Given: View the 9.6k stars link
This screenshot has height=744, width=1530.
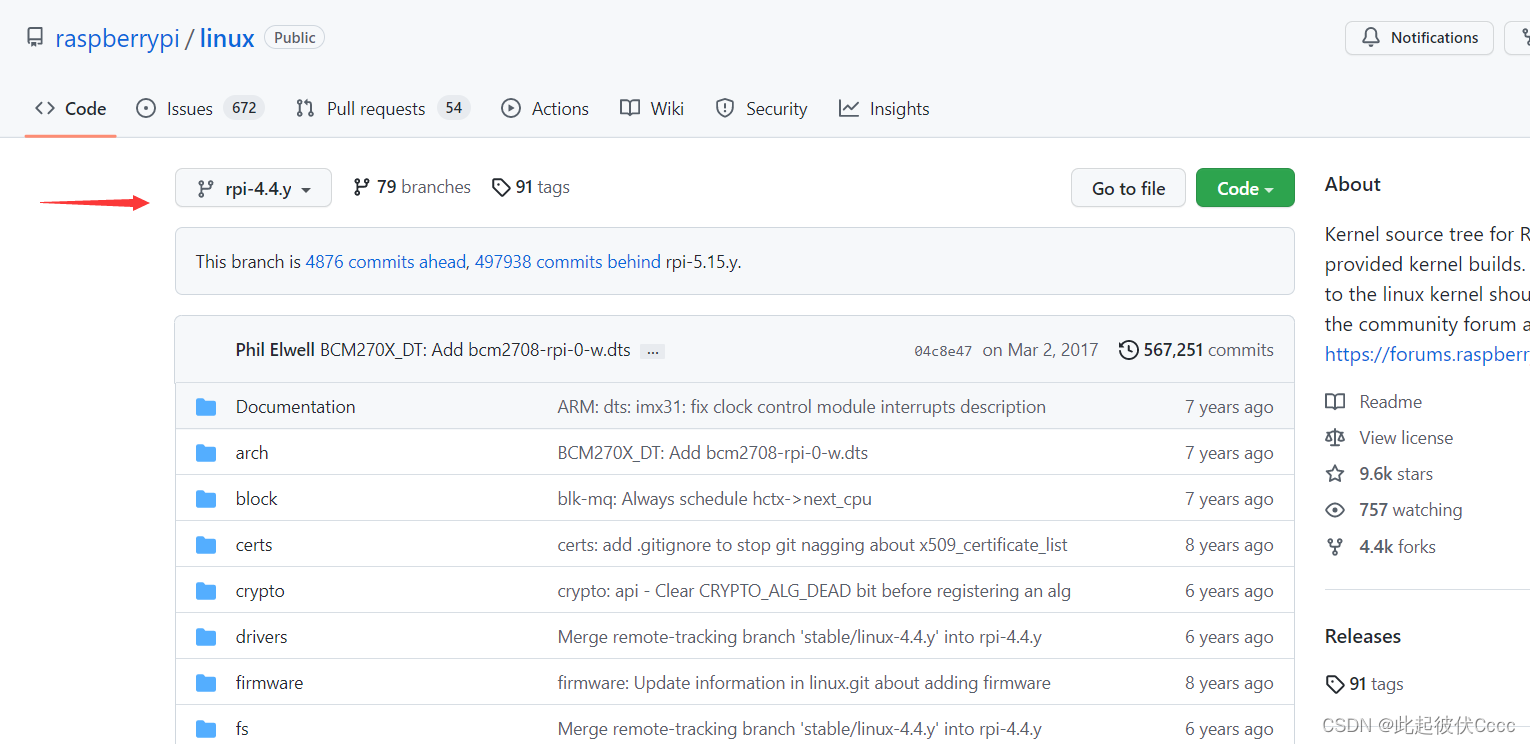Looking at the screenshot, I should 1379,474.
